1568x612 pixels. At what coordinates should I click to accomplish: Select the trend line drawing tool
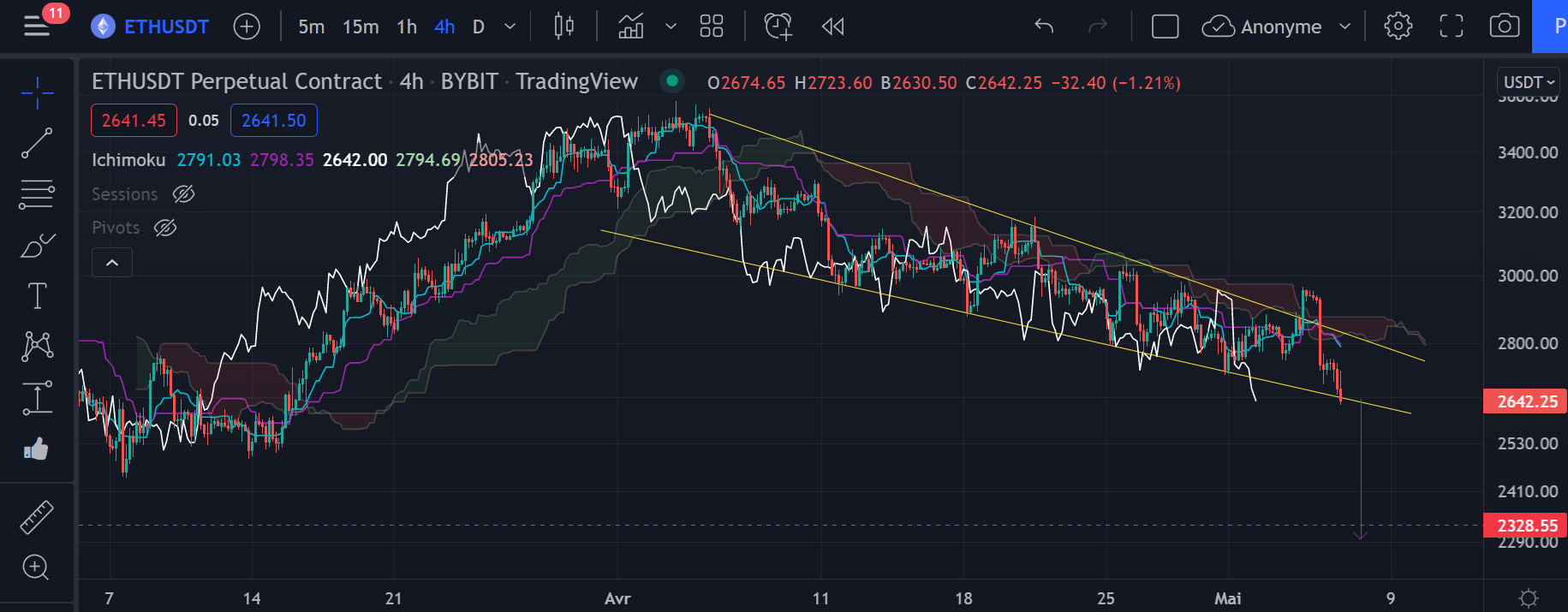(x=37, y=143)
